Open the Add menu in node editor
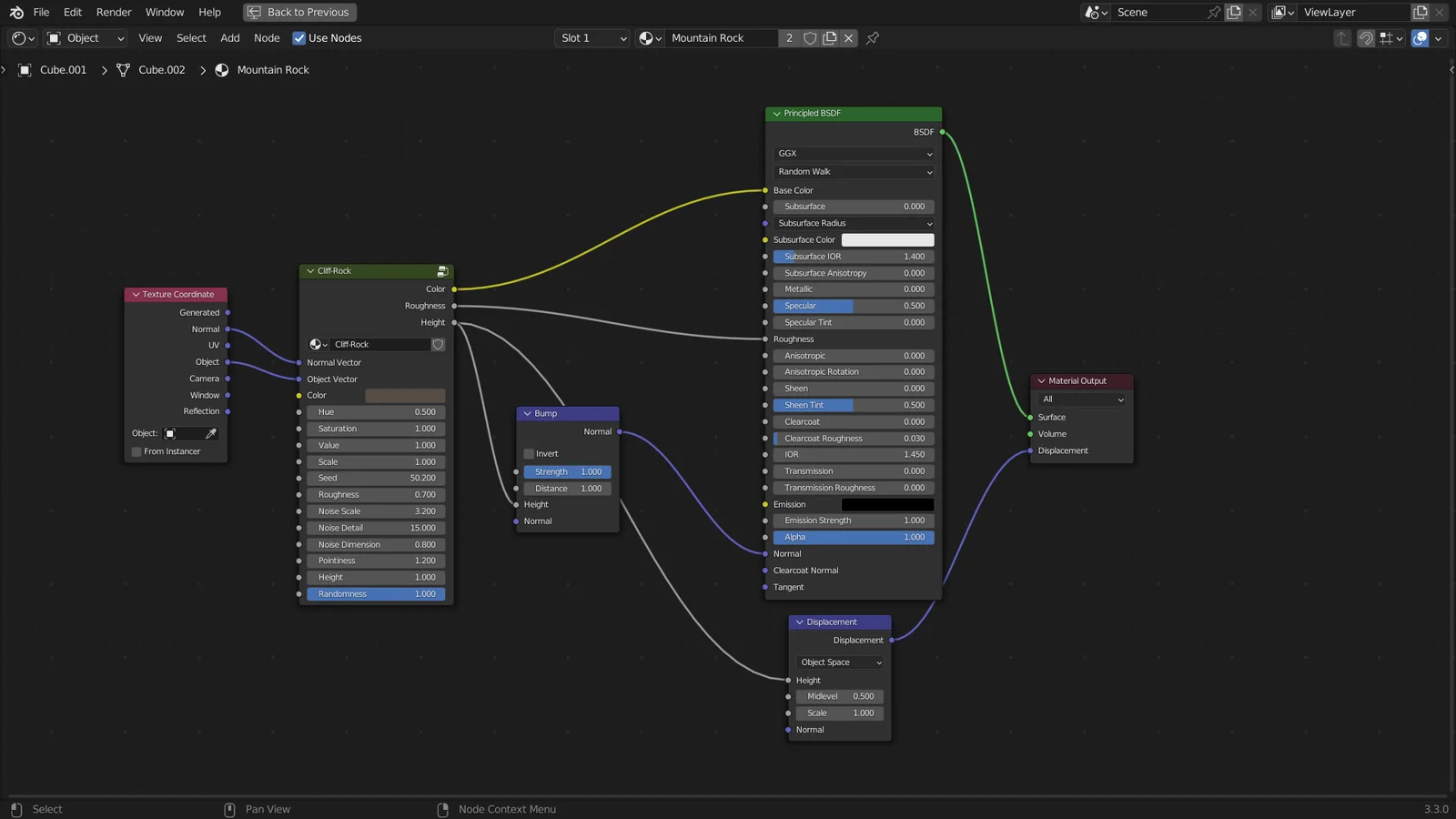Screen dimensions: 1456x819 [230, 38]
